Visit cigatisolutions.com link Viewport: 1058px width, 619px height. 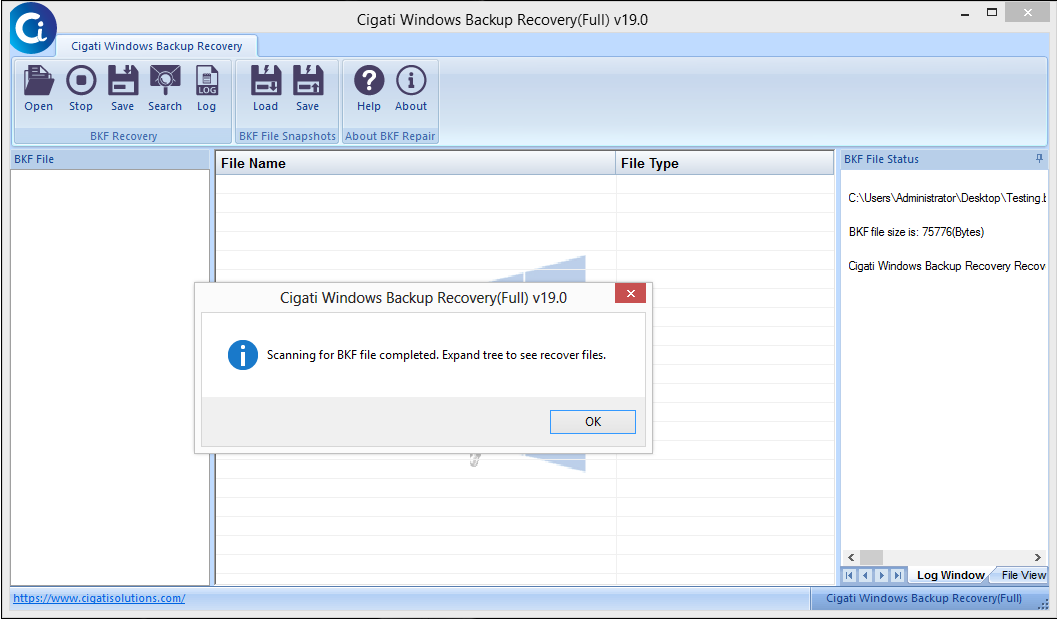[99, 598]
